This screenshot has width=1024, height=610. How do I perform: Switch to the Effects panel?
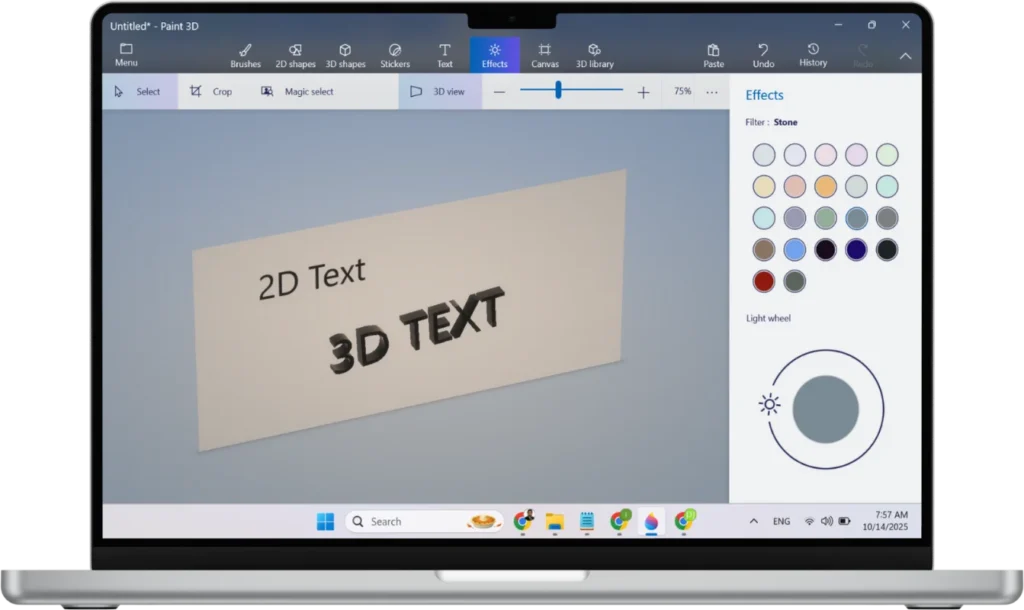tap(495, 55)
